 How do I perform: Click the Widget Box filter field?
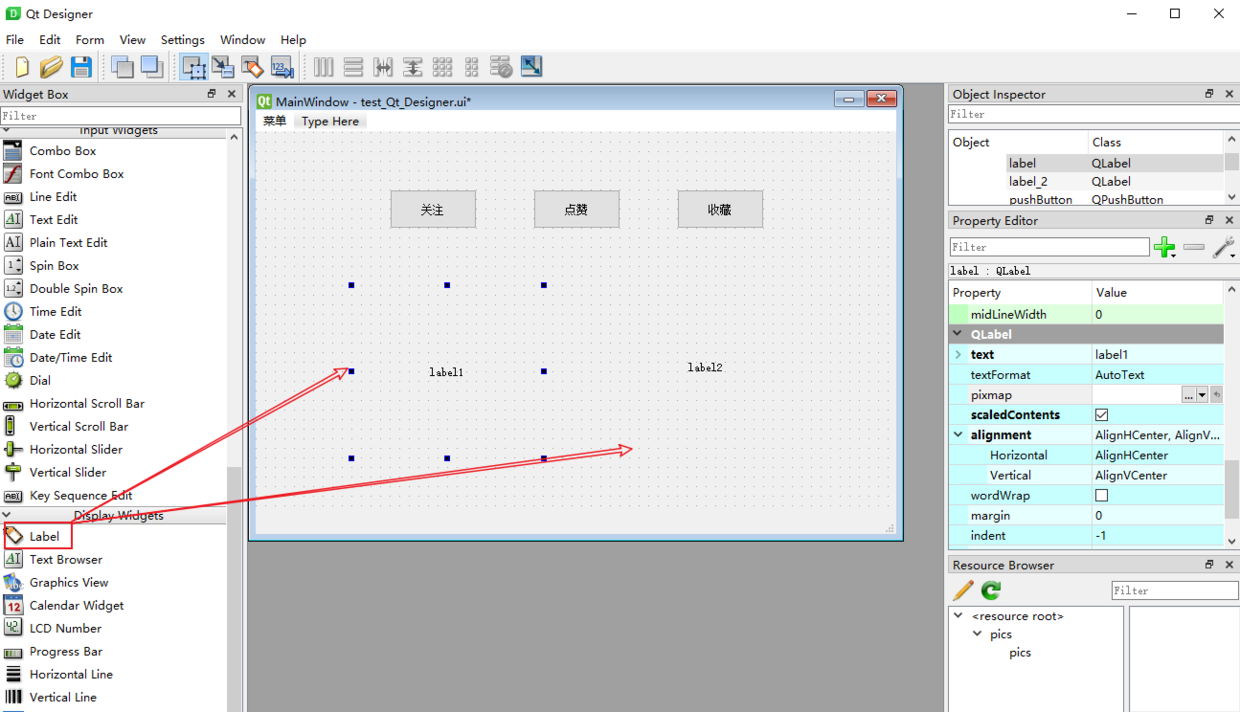120,116
